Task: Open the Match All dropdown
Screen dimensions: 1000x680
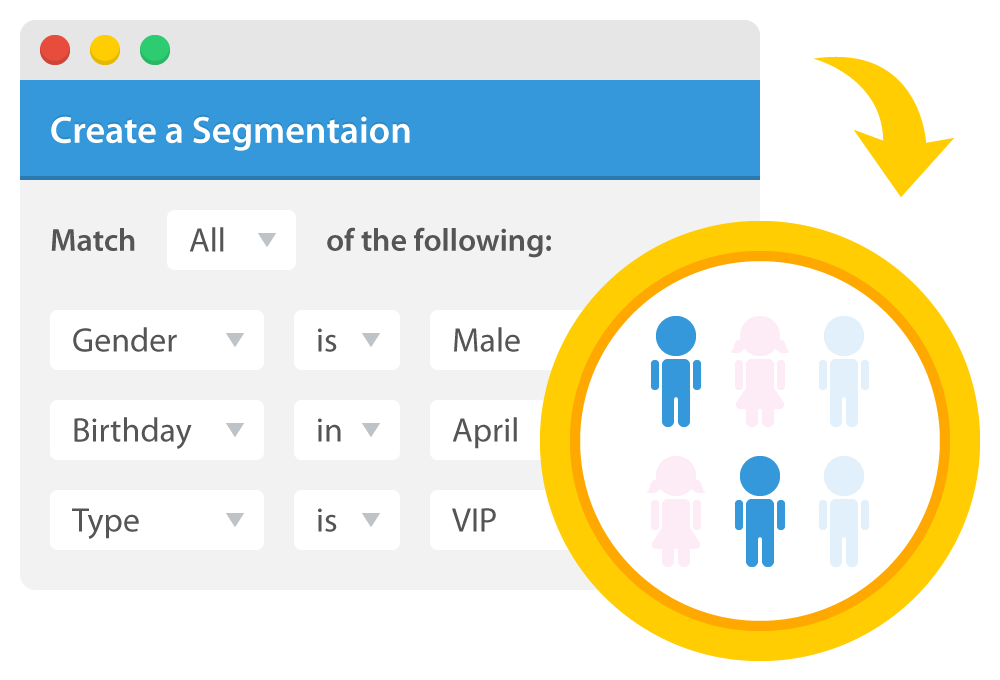Action: pos(231,240)
